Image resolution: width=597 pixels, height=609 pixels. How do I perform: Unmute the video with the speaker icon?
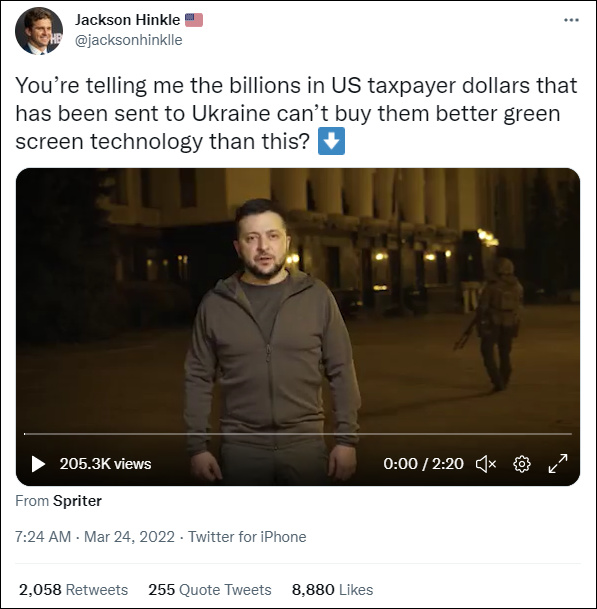tap(486, 464)
